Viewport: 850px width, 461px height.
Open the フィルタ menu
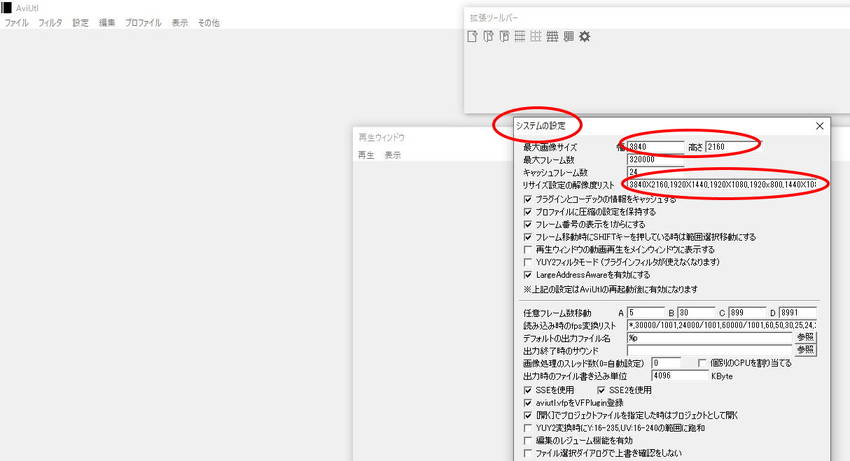click(50, 23)
